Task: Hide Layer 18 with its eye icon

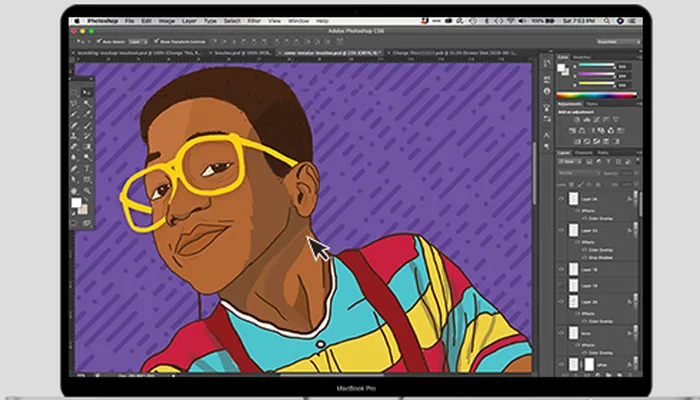Action: point(561,270)
